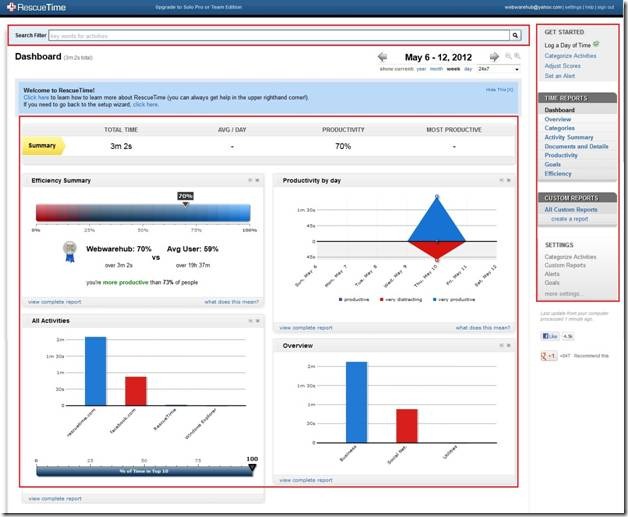Click the Facebook Like button

click(550, 336)
